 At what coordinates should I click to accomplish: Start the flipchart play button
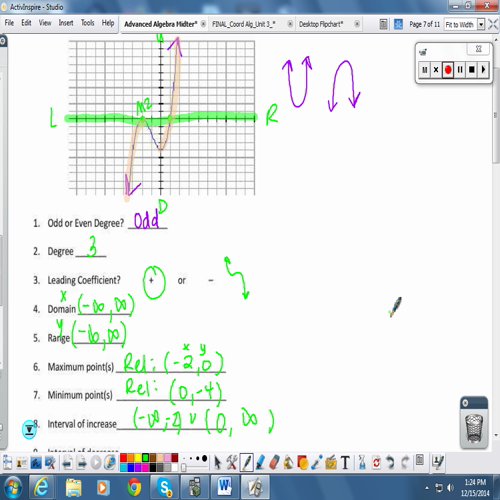click(96, 463)
